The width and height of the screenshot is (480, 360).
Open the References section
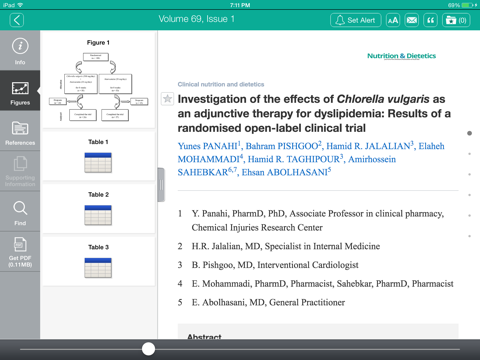tap(20, 131)
